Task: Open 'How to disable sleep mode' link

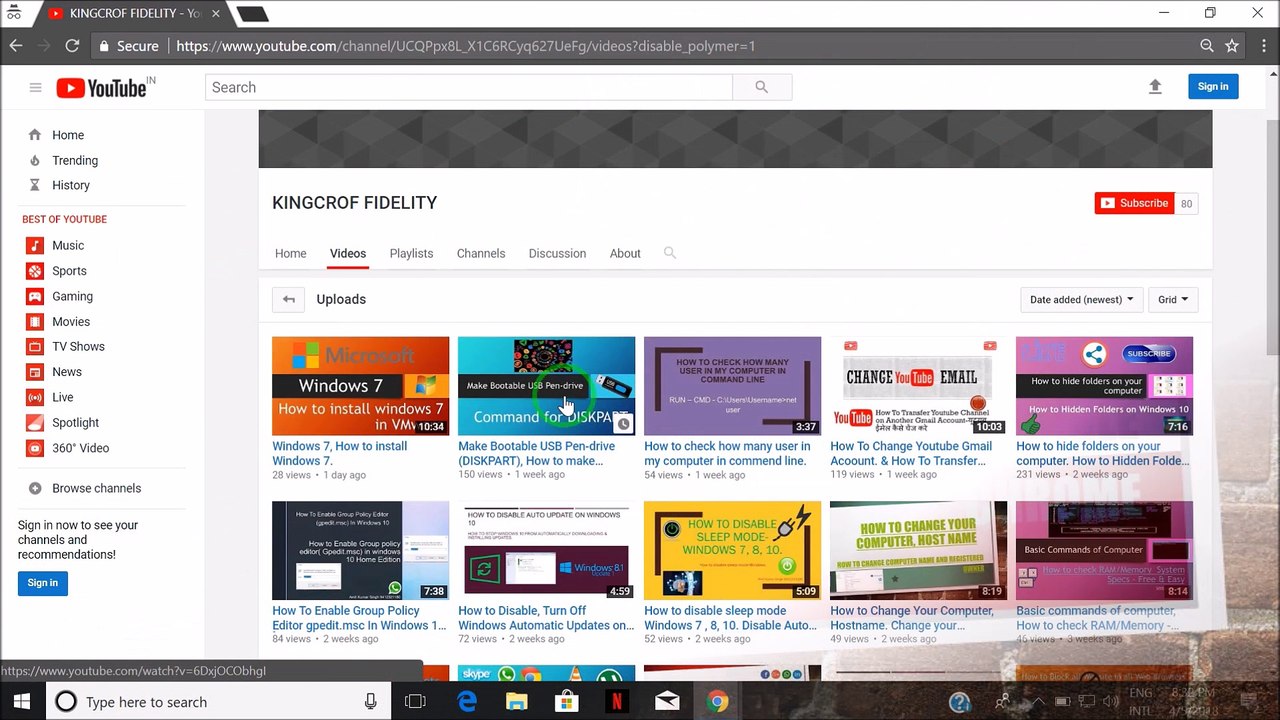Action: (730, 617)
